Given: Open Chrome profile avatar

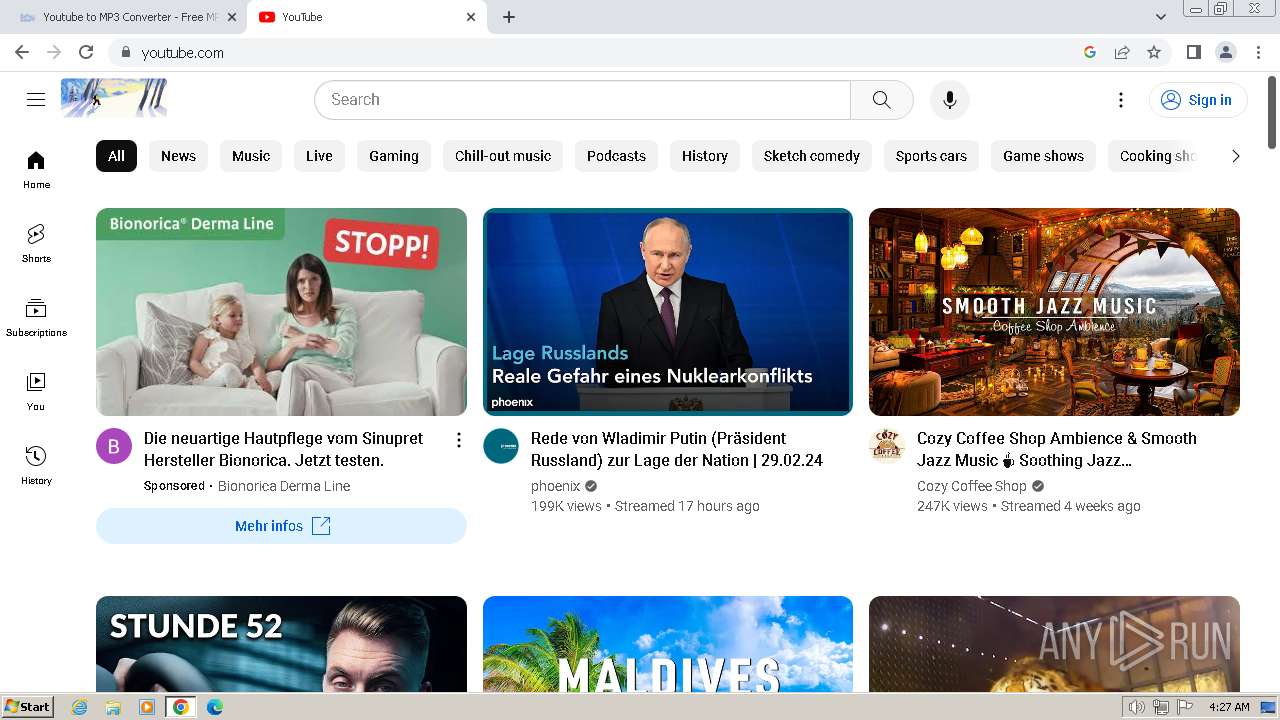Looking at the screenshot, I should (1225, 52).
